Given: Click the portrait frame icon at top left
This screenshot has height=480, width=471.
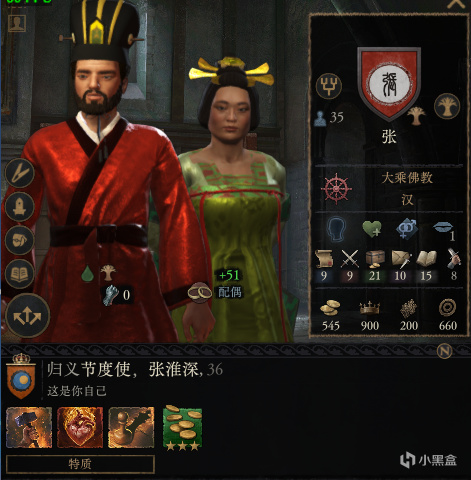Looking at the screenshot, I should (x=17, y=23).
